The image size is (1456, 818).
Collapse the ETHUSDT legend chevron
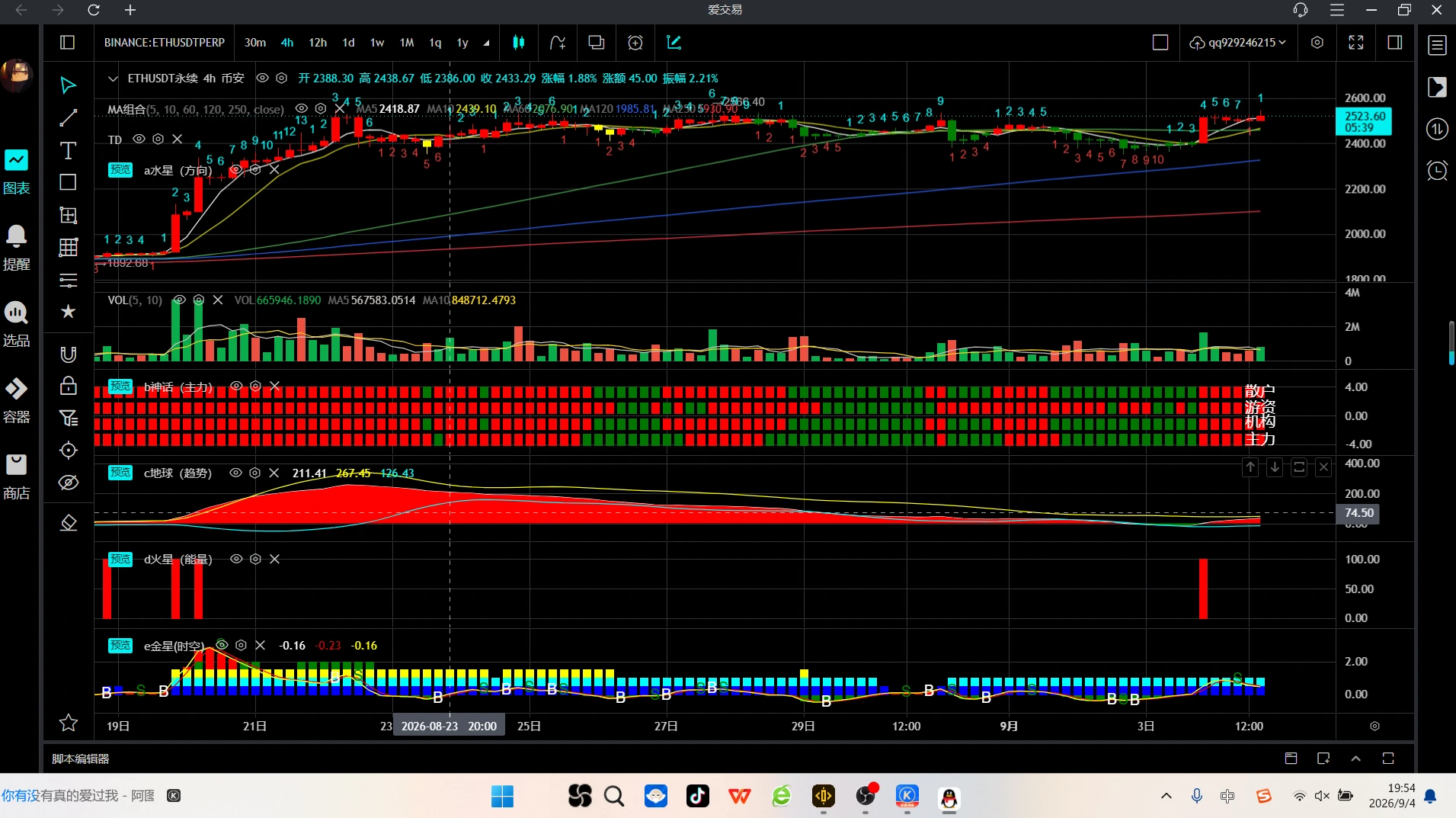coord(113,78)
